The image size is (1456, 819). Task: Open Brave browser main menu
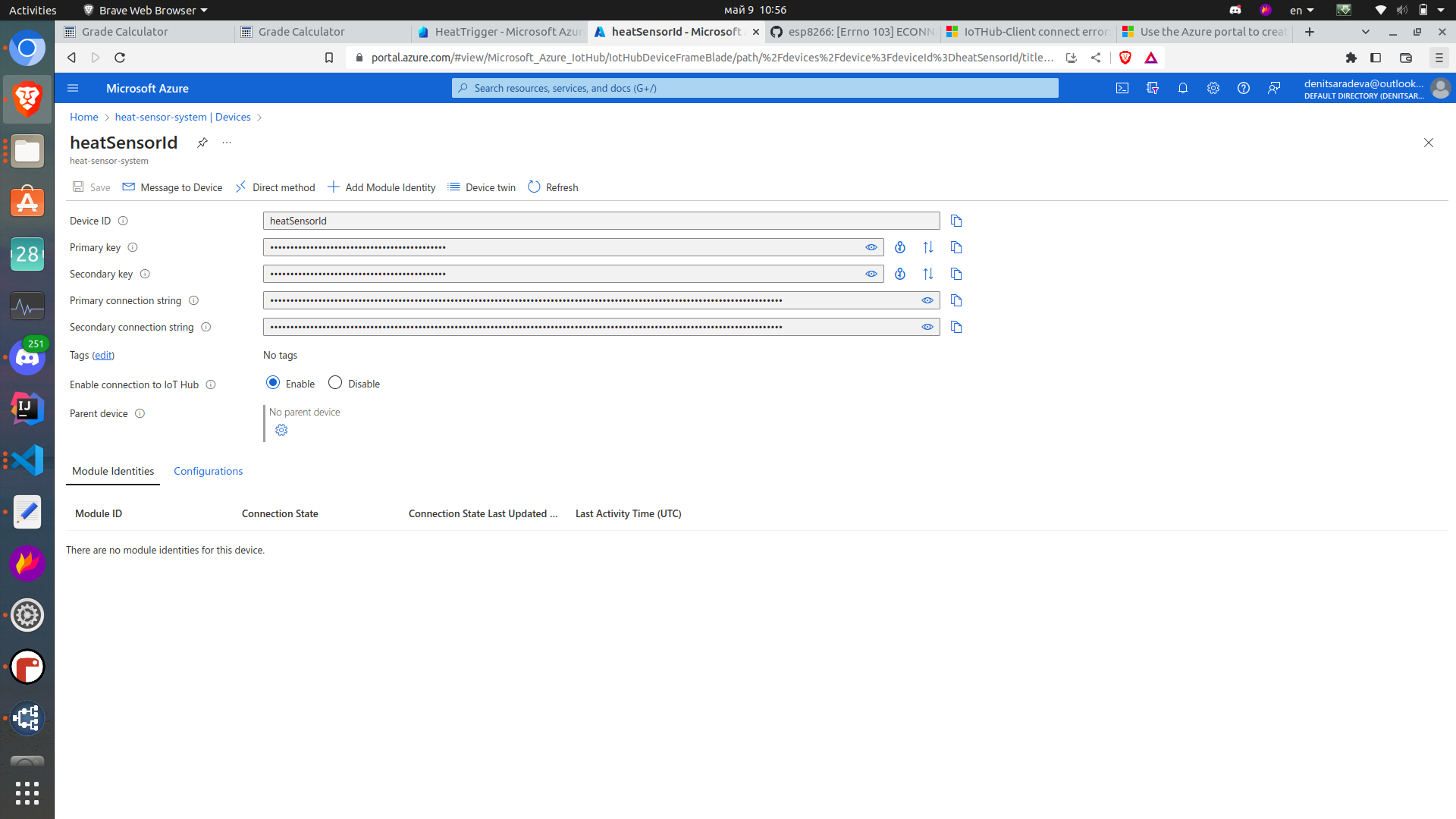tap(1439, 58)
